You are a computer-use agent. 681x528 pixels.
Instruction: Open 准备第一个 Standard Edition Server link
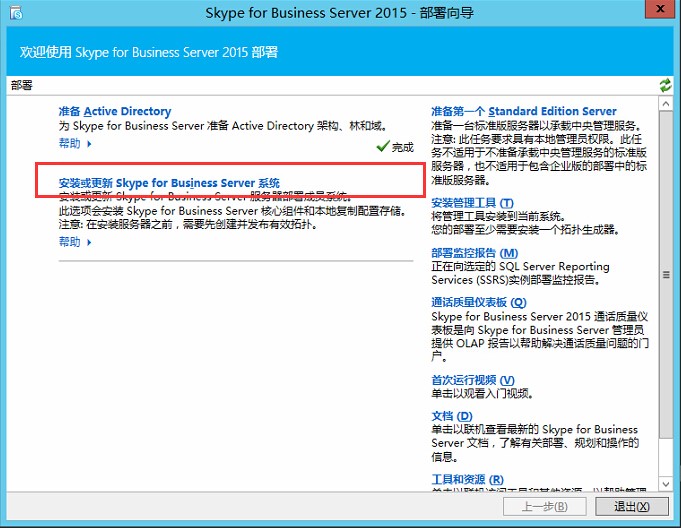pos(524,111)
